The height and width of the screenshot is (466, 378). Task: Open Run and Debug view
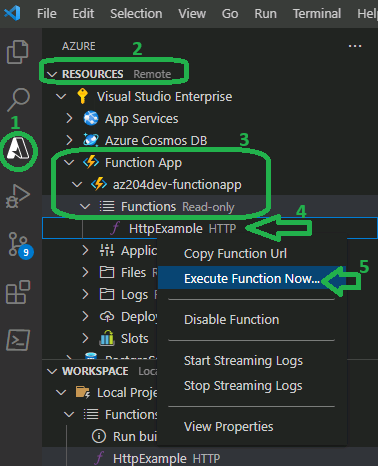tap(18, 196)
